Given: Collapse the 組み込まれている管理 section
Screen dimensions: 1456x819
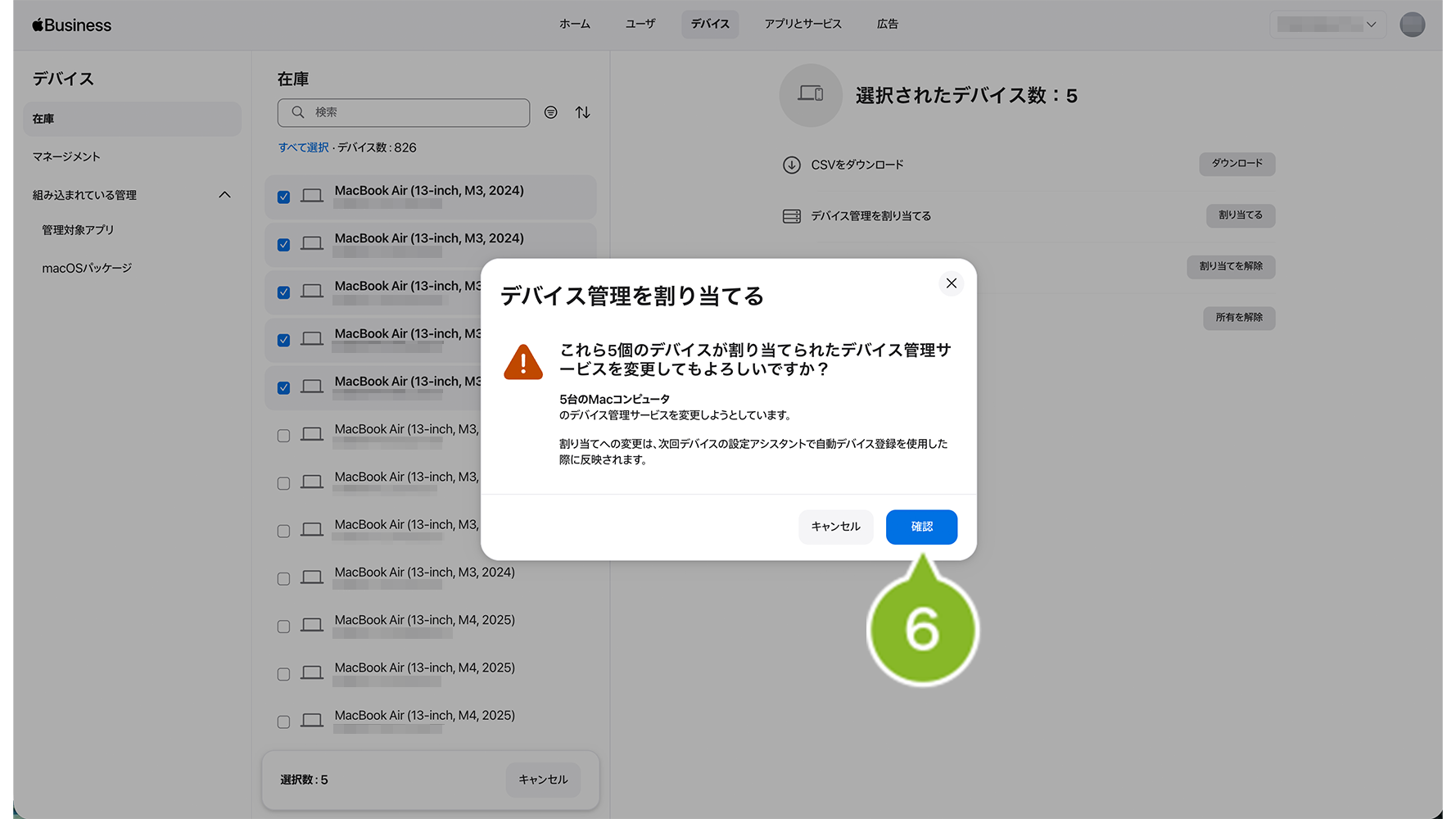Looking at the screenshot, I should 224,195.
